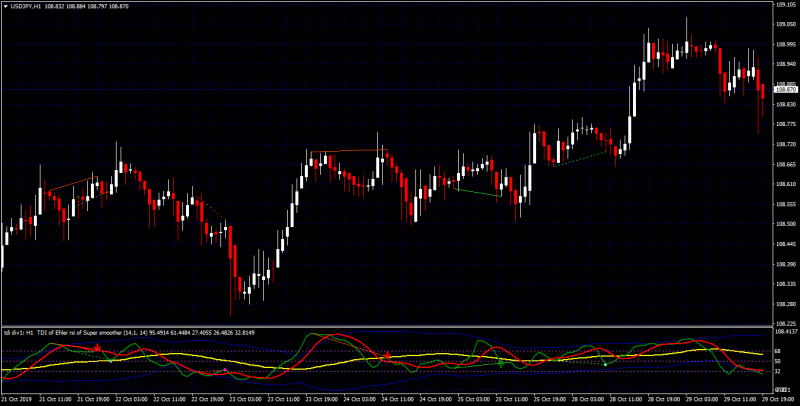The width and height of the screenshot is (800, 406).
Task: Click the green up arrow in the TDI indicator
Action: (501, 363)
